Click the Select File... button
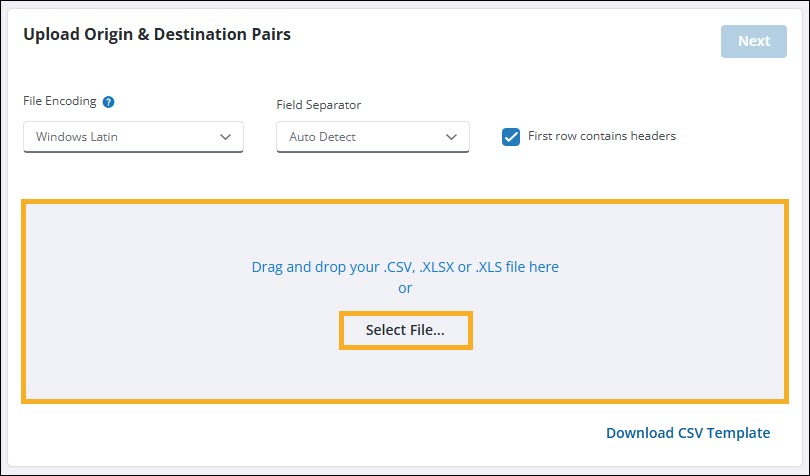Image resolution: width=810 pixels, height=476 pixels. pyautogui.click(x=405, y=331)
